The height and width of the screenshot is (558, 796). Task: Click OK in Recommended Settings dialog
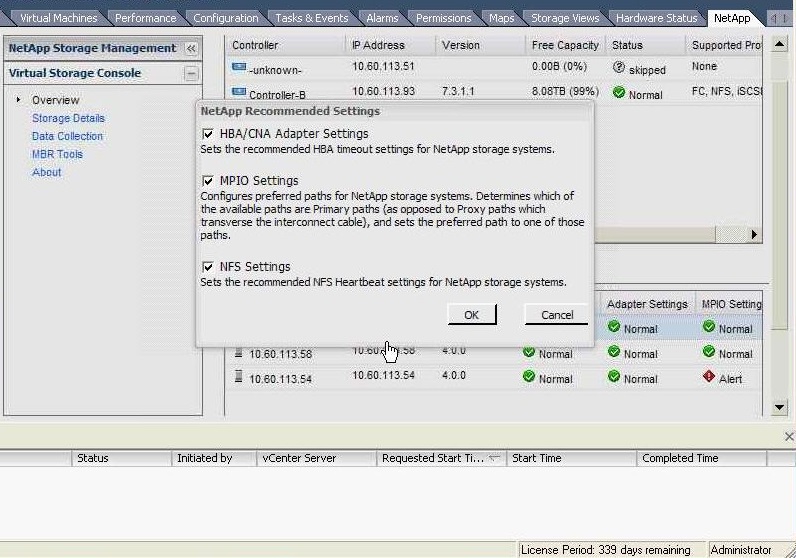pyautogui.click(x=472, y=315)
